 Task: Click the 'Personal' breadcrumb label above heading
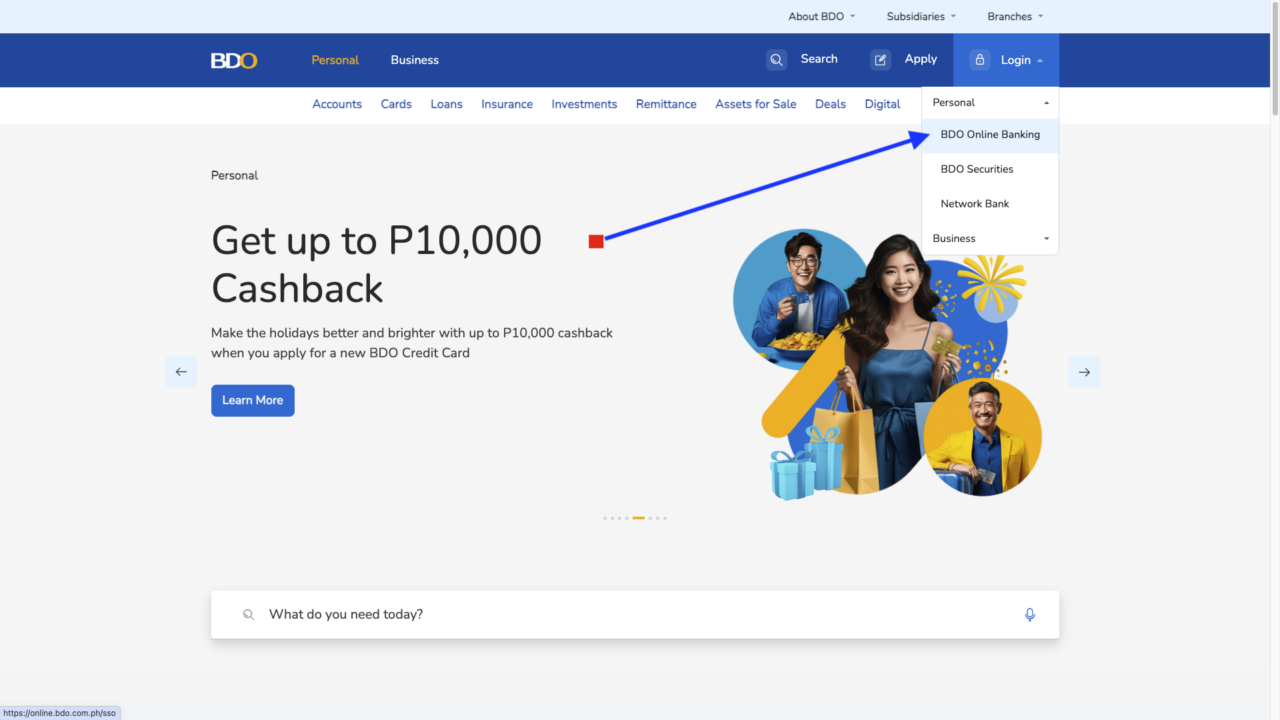click(x=234, y=175)
